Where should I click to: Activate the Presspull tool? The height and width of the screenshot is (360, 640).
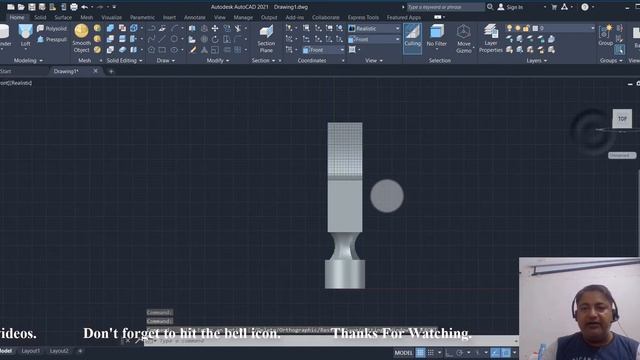[52, 40]
